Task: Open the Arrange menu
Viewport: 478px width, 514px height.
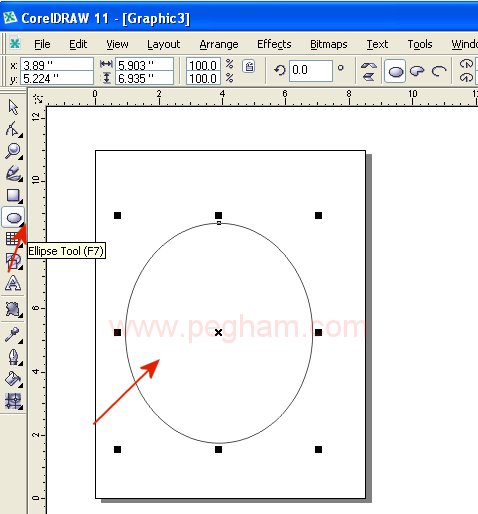Action: 219,44
